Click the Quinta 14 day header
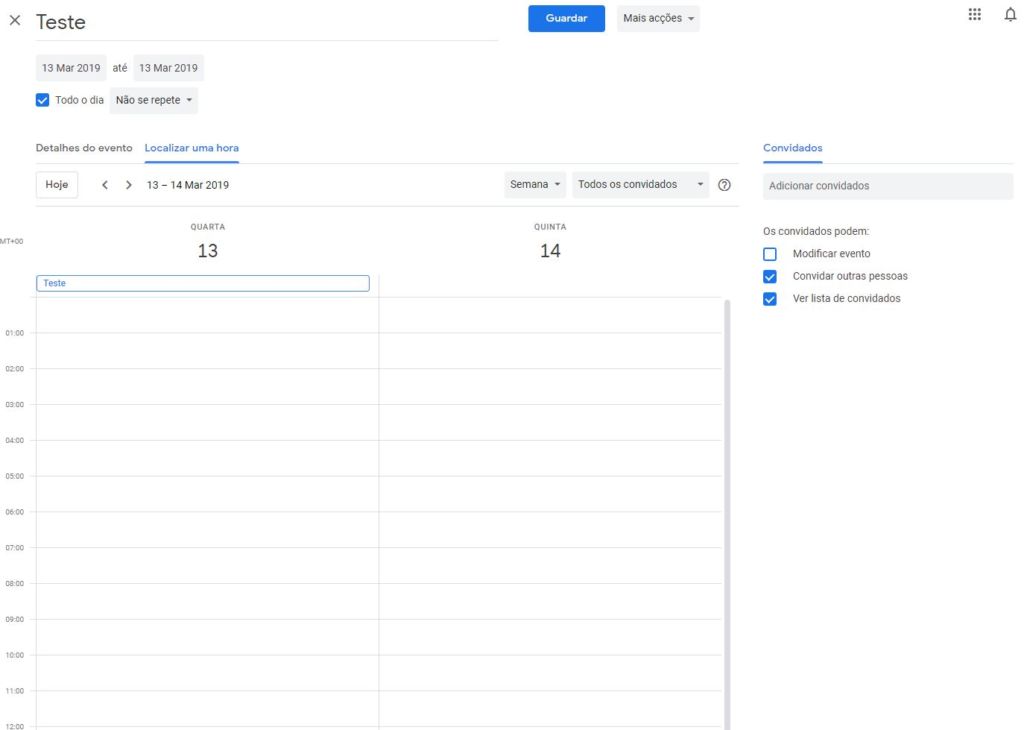1024x730 pixels. [550, 242]
